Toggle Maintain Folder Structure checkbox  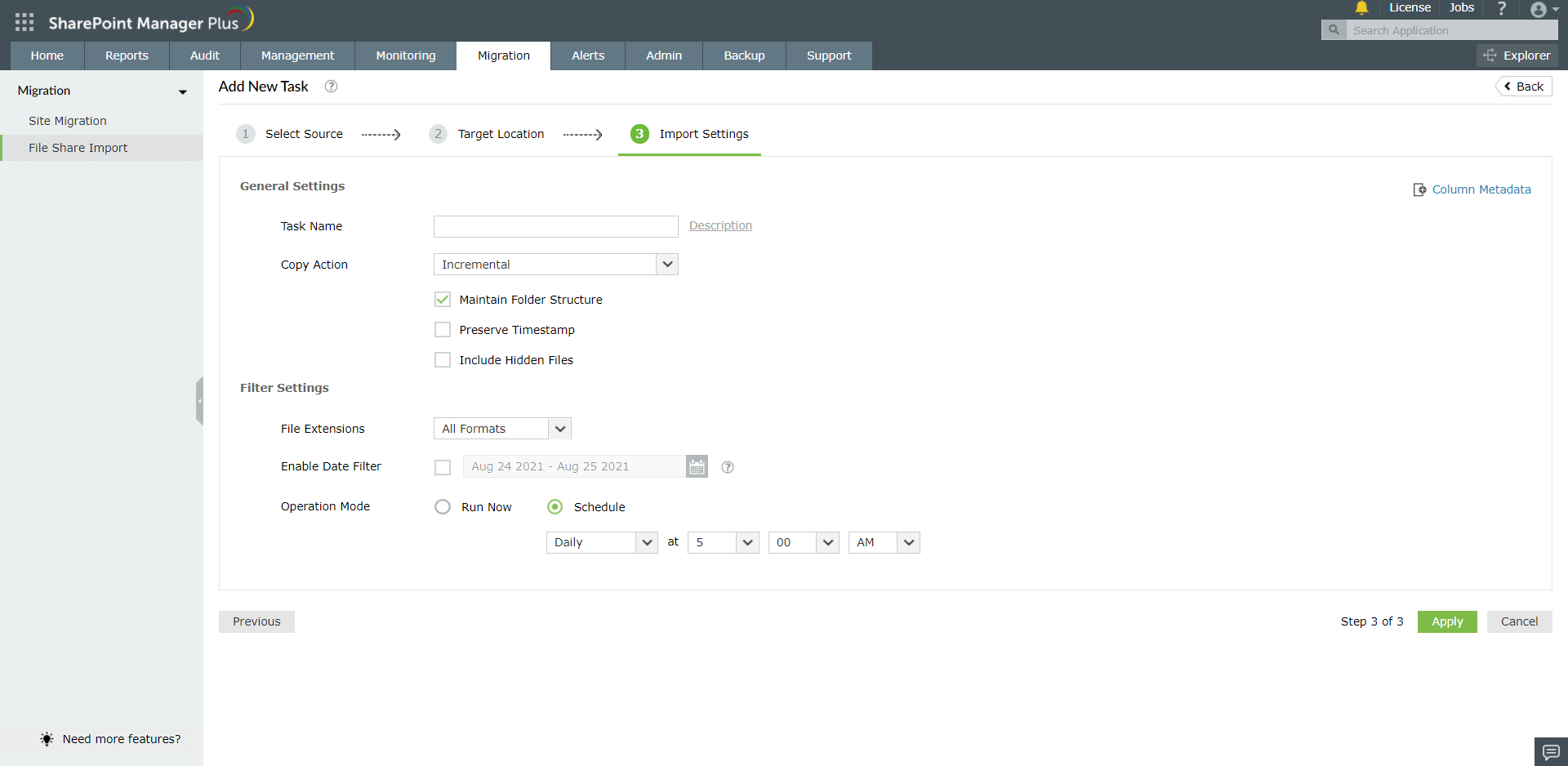(x=443, y=300)
